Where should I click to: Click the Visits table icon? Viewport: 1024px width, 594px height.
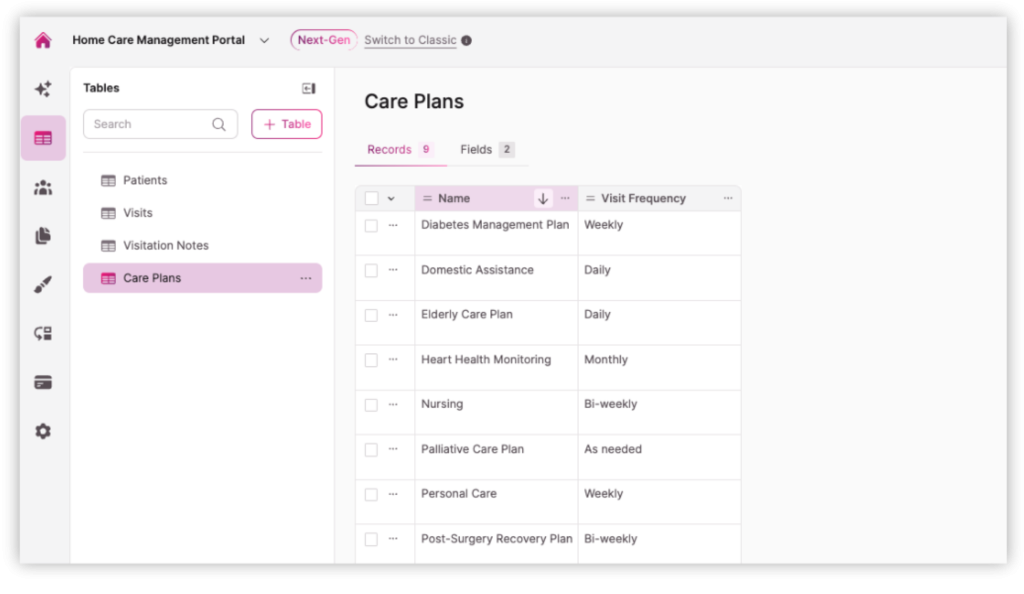point(108,213)
